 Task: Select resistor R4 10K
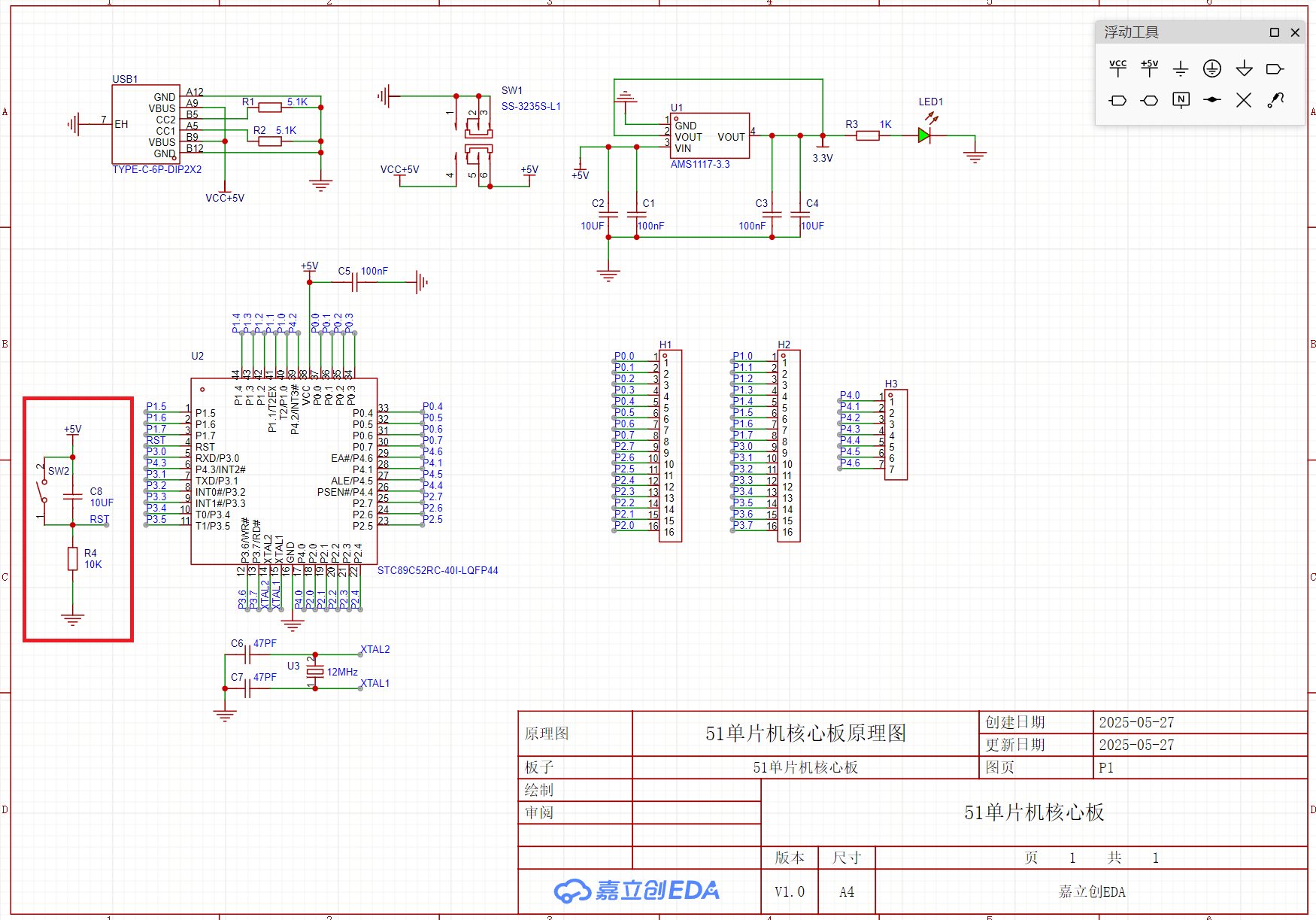(72, 559)
